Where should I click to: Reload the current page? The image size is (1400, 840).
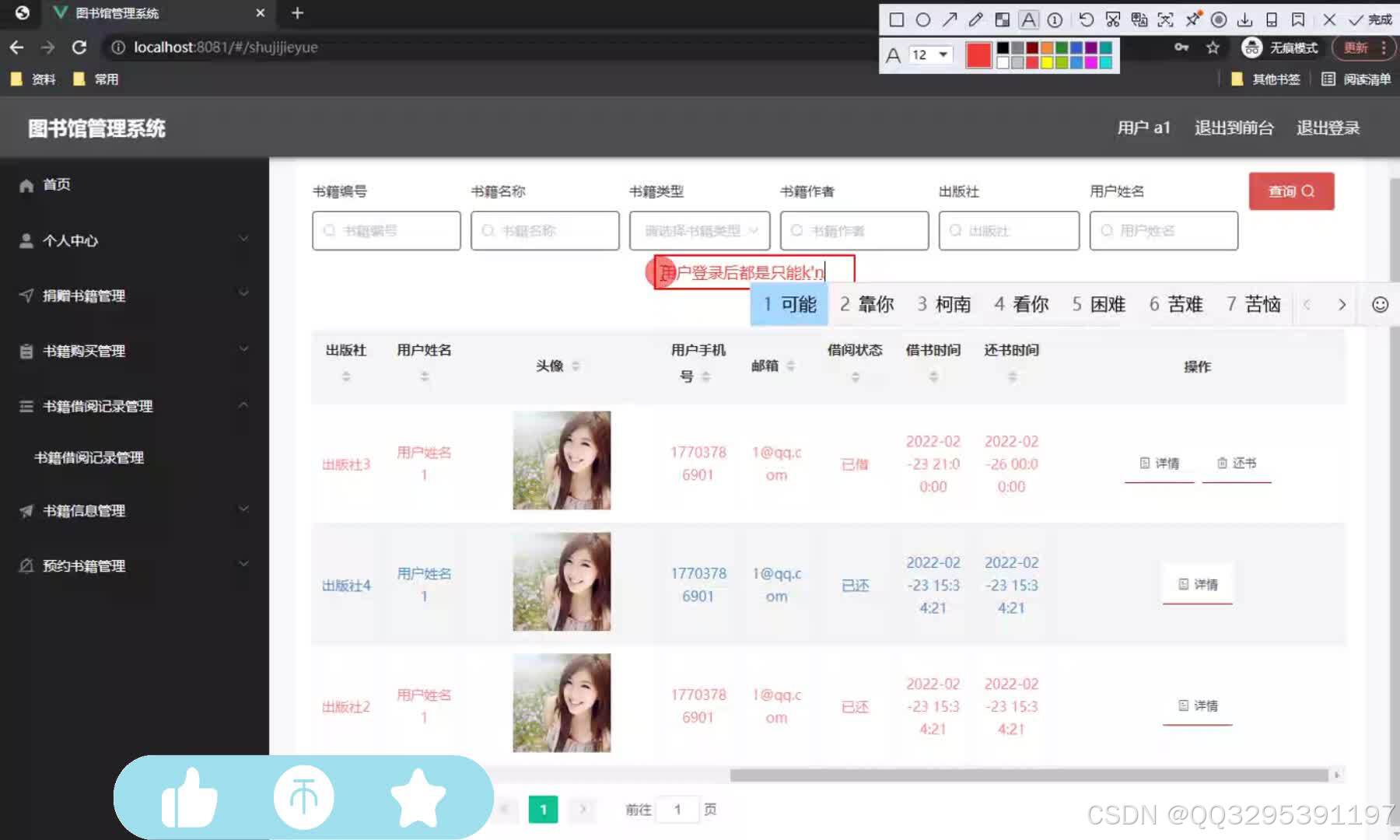tap(79, 47)
